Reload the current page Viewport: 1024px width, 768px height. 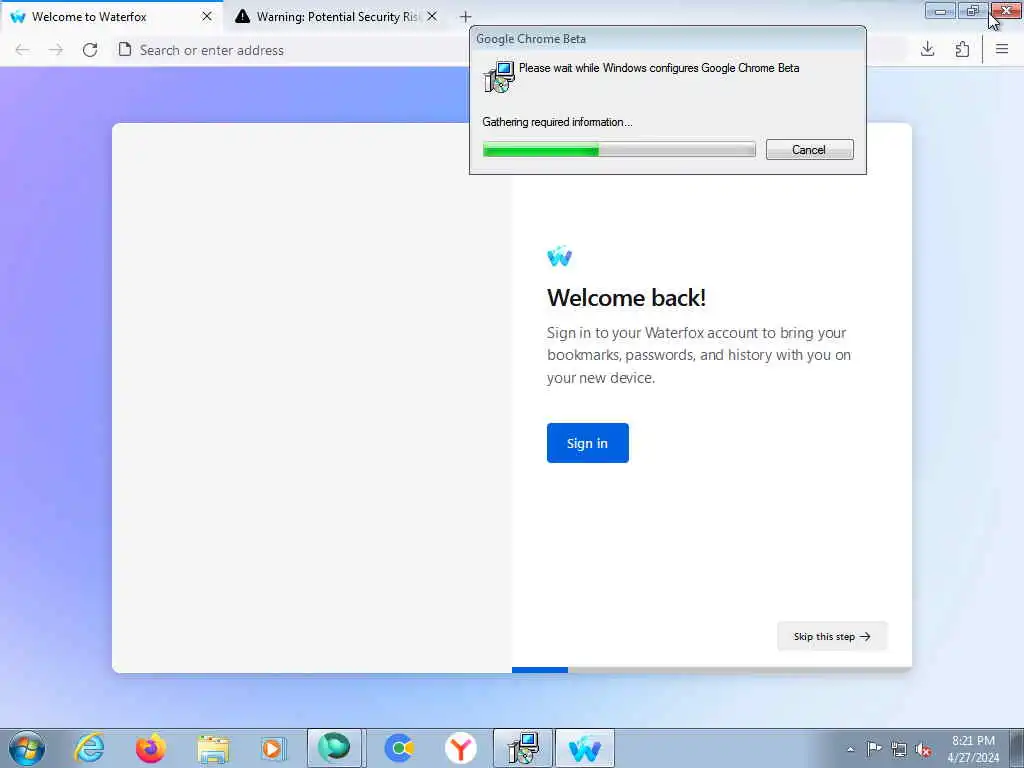[x=90, y=50]
